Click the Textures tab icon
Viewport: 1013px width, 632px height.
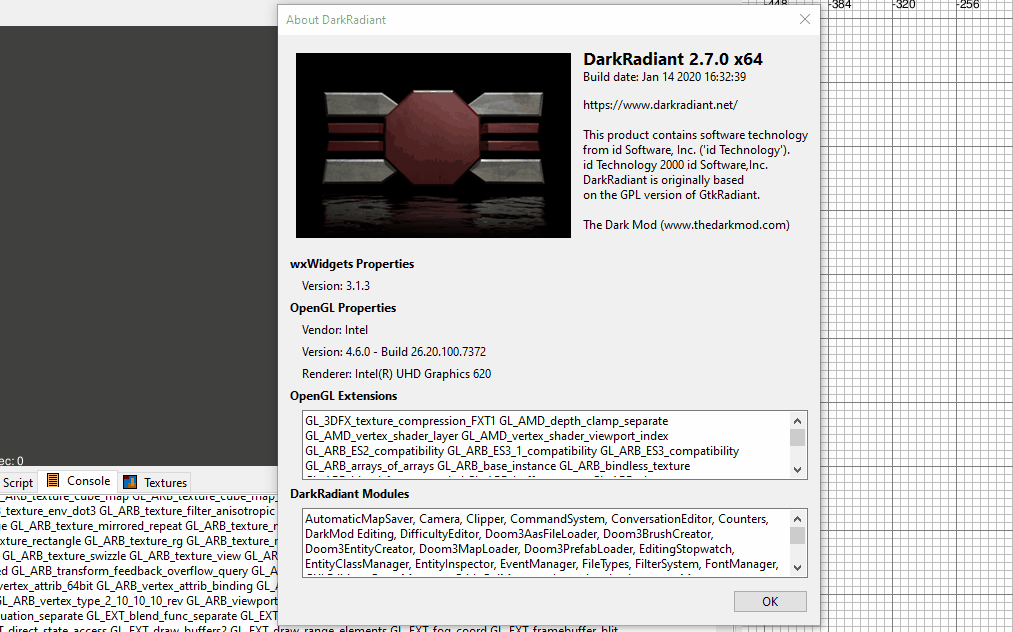point(130,482)
